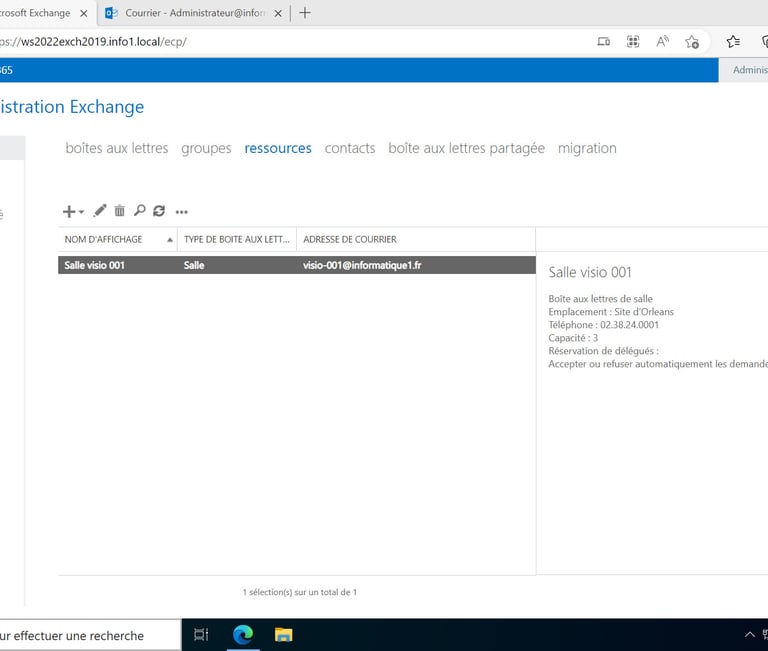
Task: Click the Windows search box in taskbar
Action: pyautogui.click(x=90, y=636)
